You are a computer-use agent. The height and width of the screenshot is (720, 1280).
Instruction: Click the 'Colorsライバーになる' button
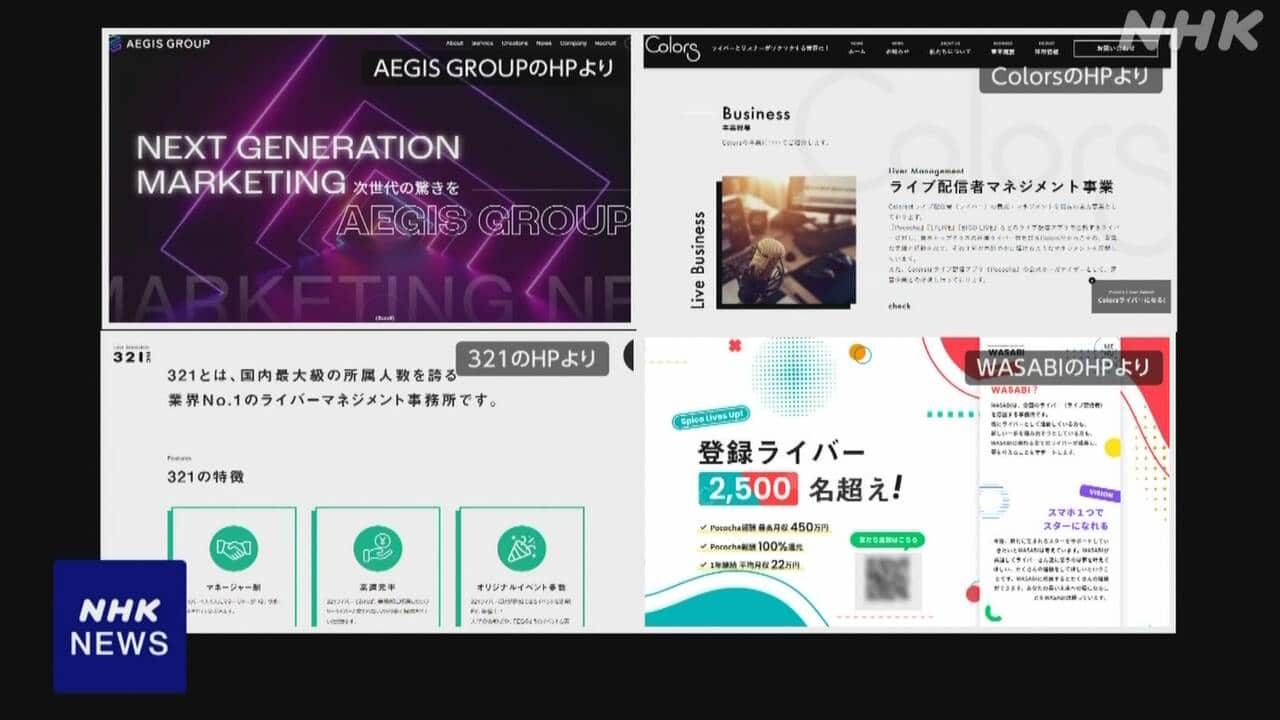(1130, 298)
